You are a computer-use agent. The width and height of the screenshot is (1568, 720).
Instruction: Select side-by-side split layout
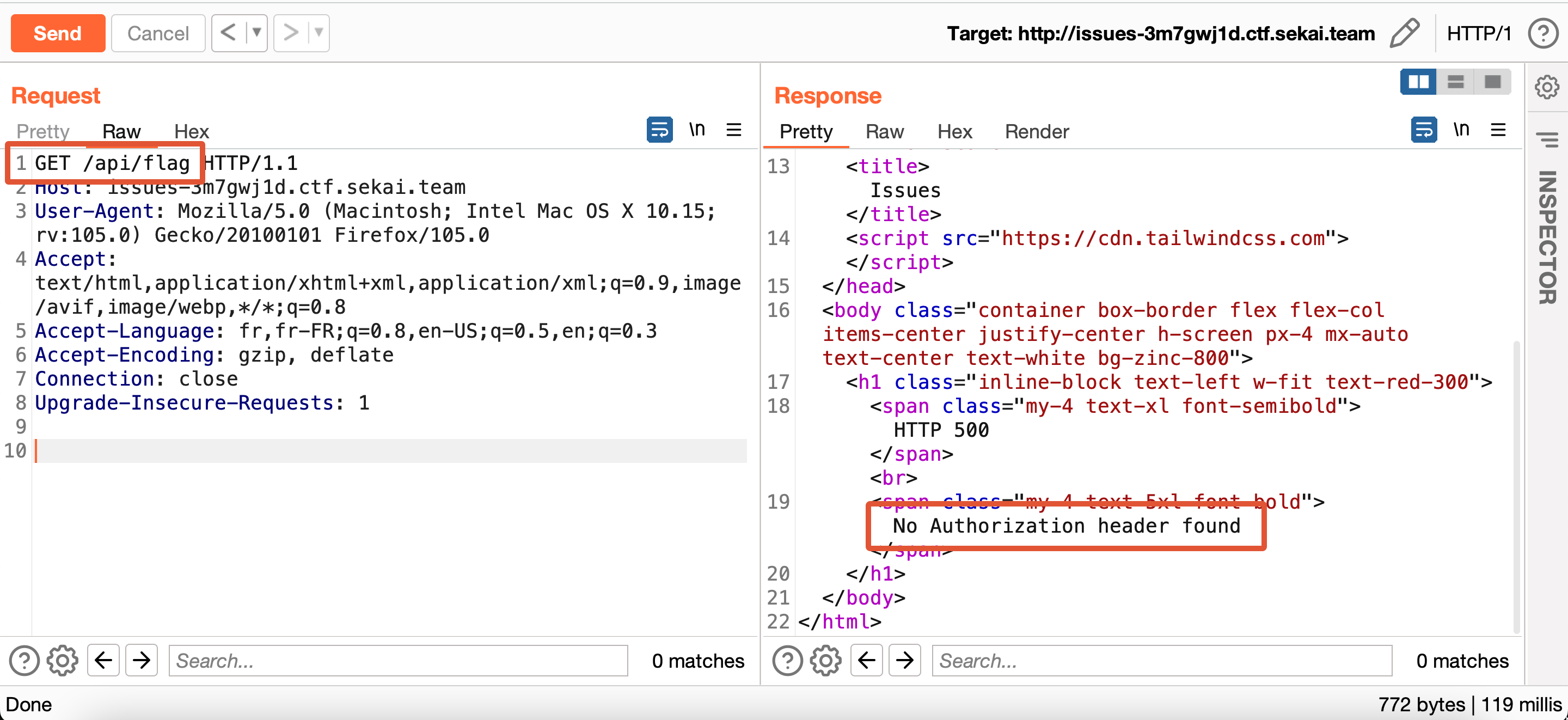1418,82
